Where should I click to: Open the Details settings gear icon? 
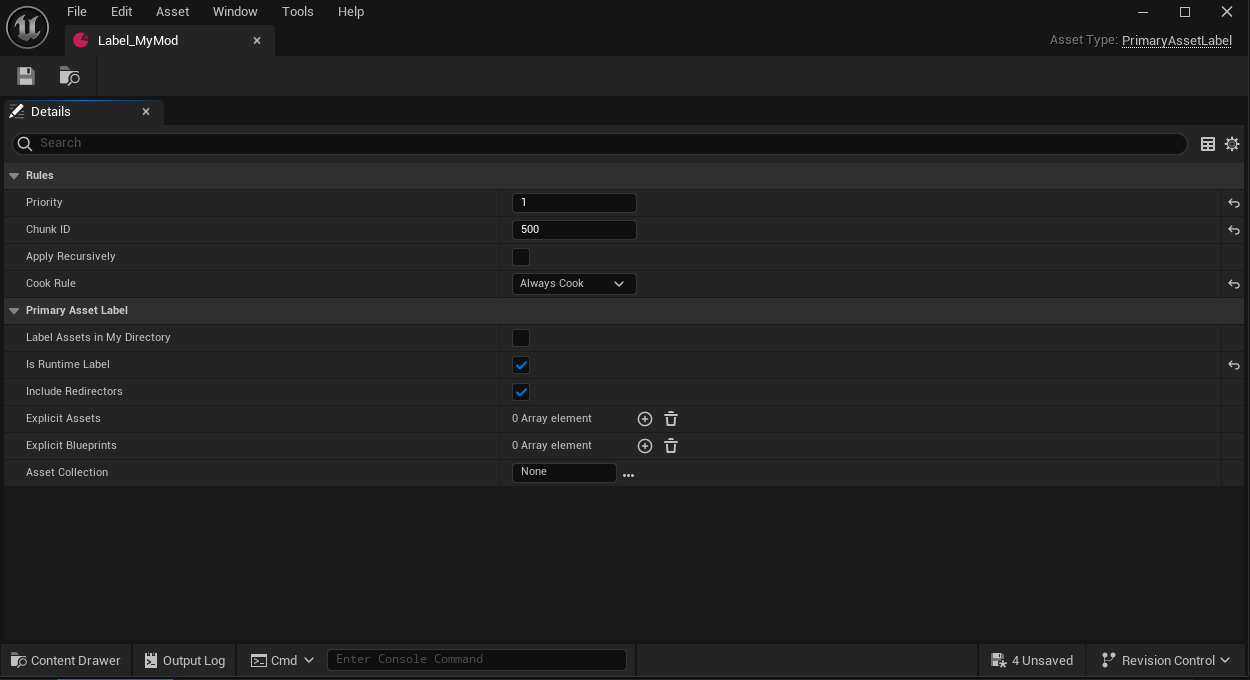coord(1232,144)
